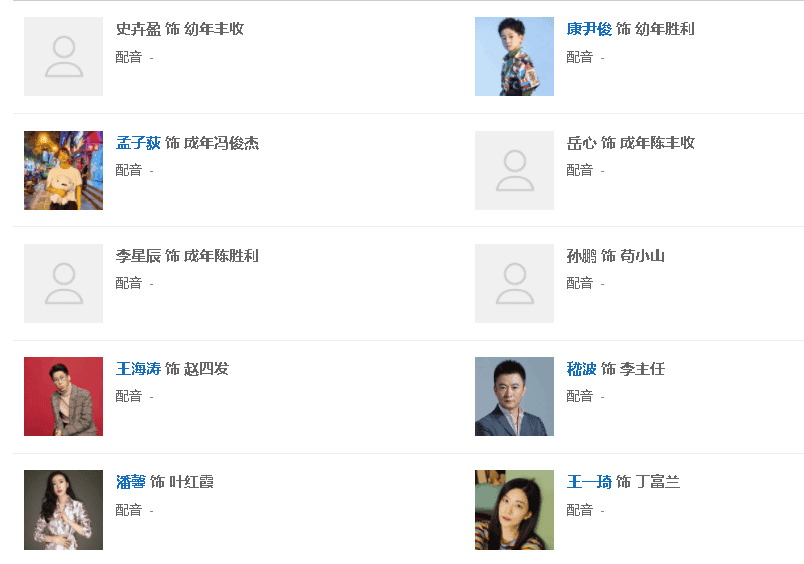Follow the 王海涛 name link

(138, 369)
